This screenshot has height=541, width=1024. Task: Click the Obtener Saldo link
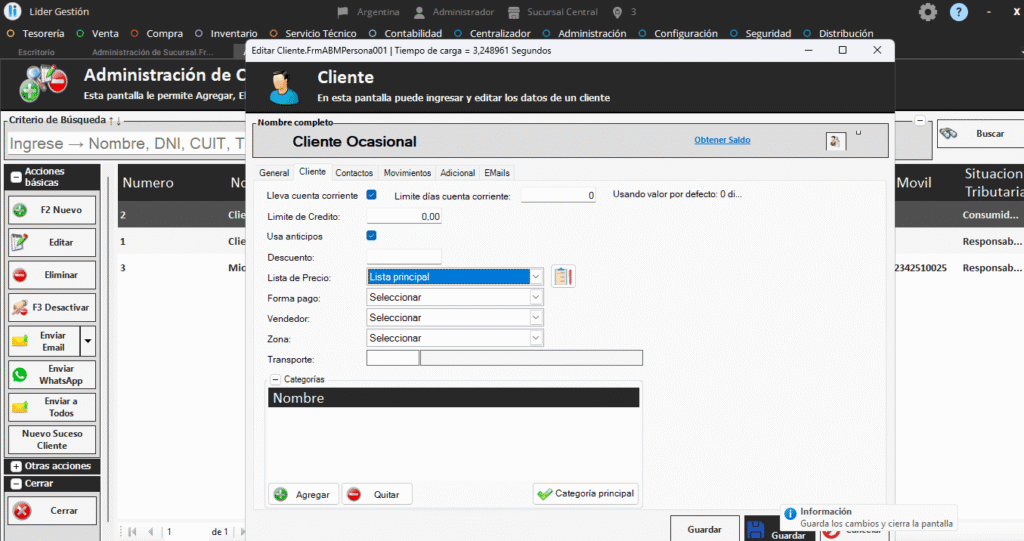[722, 140]
